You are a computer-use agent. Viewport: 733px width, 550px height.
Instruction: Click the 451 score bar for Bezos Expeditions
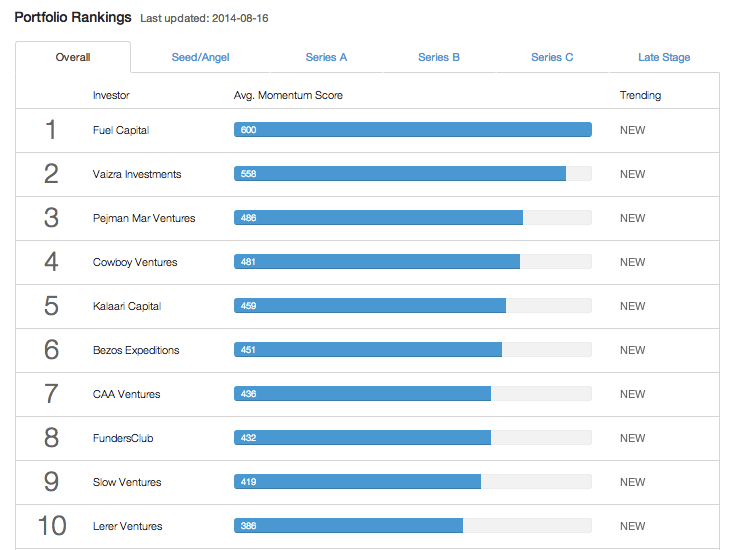(x=368, y=349)
